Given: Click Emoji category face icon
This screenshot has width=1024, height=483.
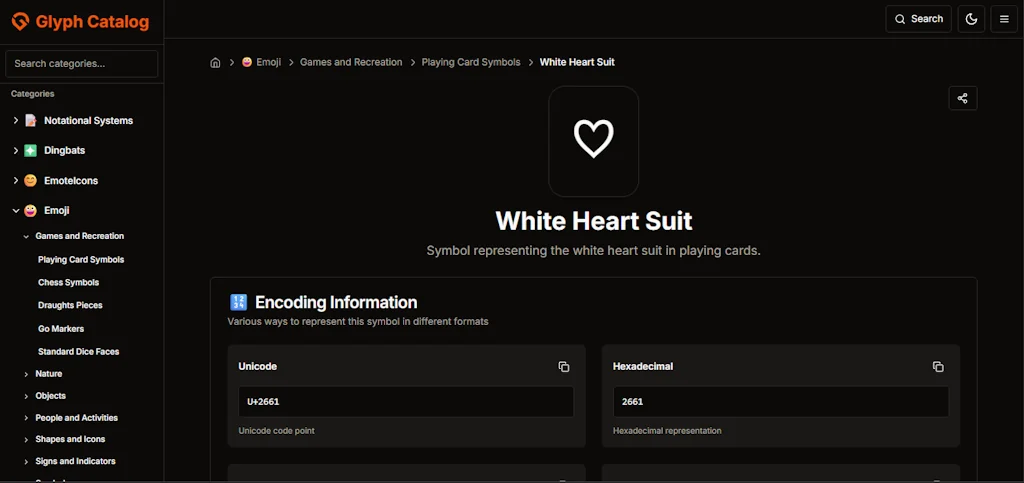Looking at the screenshot, I should click(x=31, y=210).
